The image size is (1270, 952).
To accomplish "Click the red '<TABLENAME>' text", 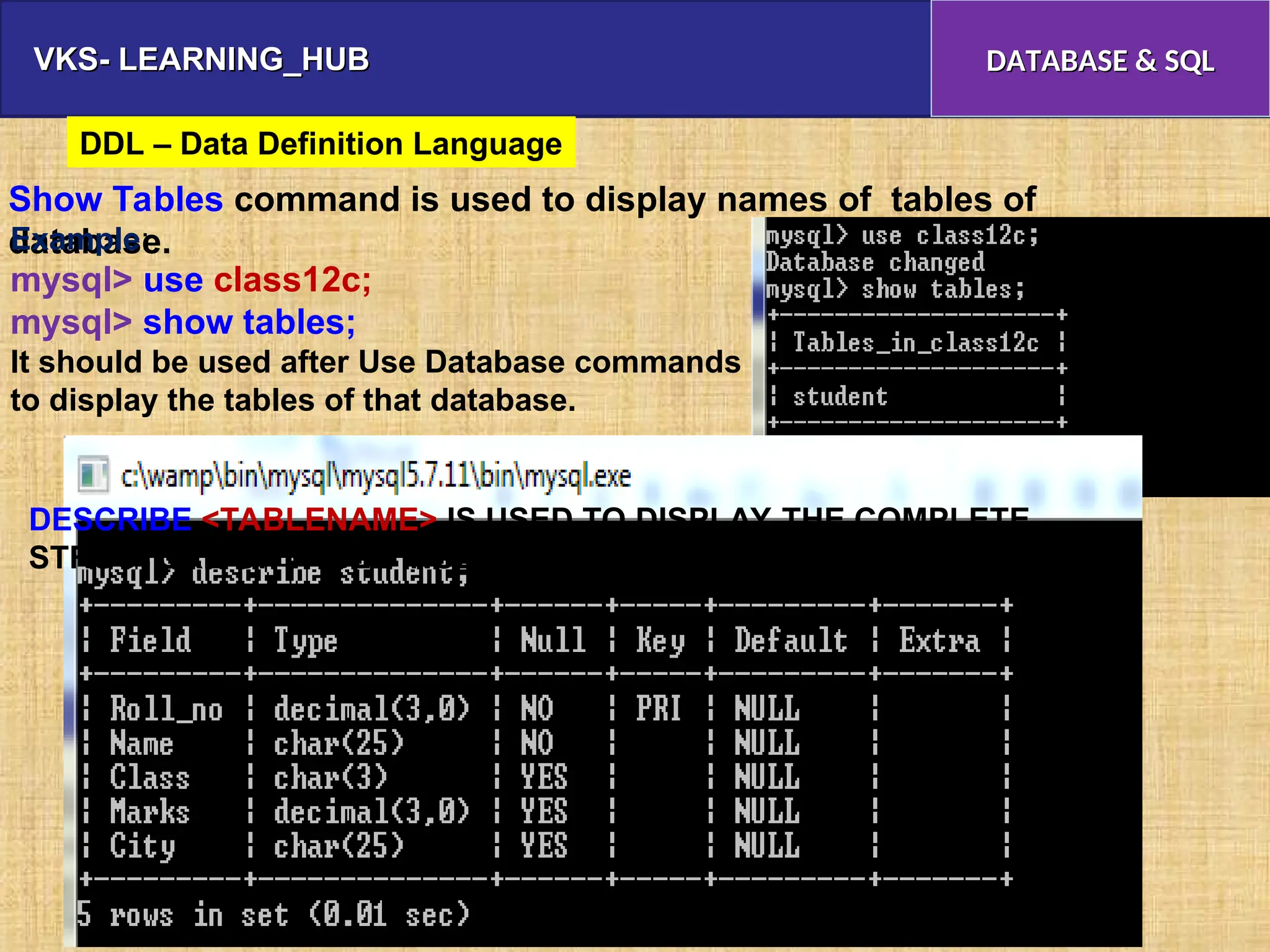I will tap(319, 519).
